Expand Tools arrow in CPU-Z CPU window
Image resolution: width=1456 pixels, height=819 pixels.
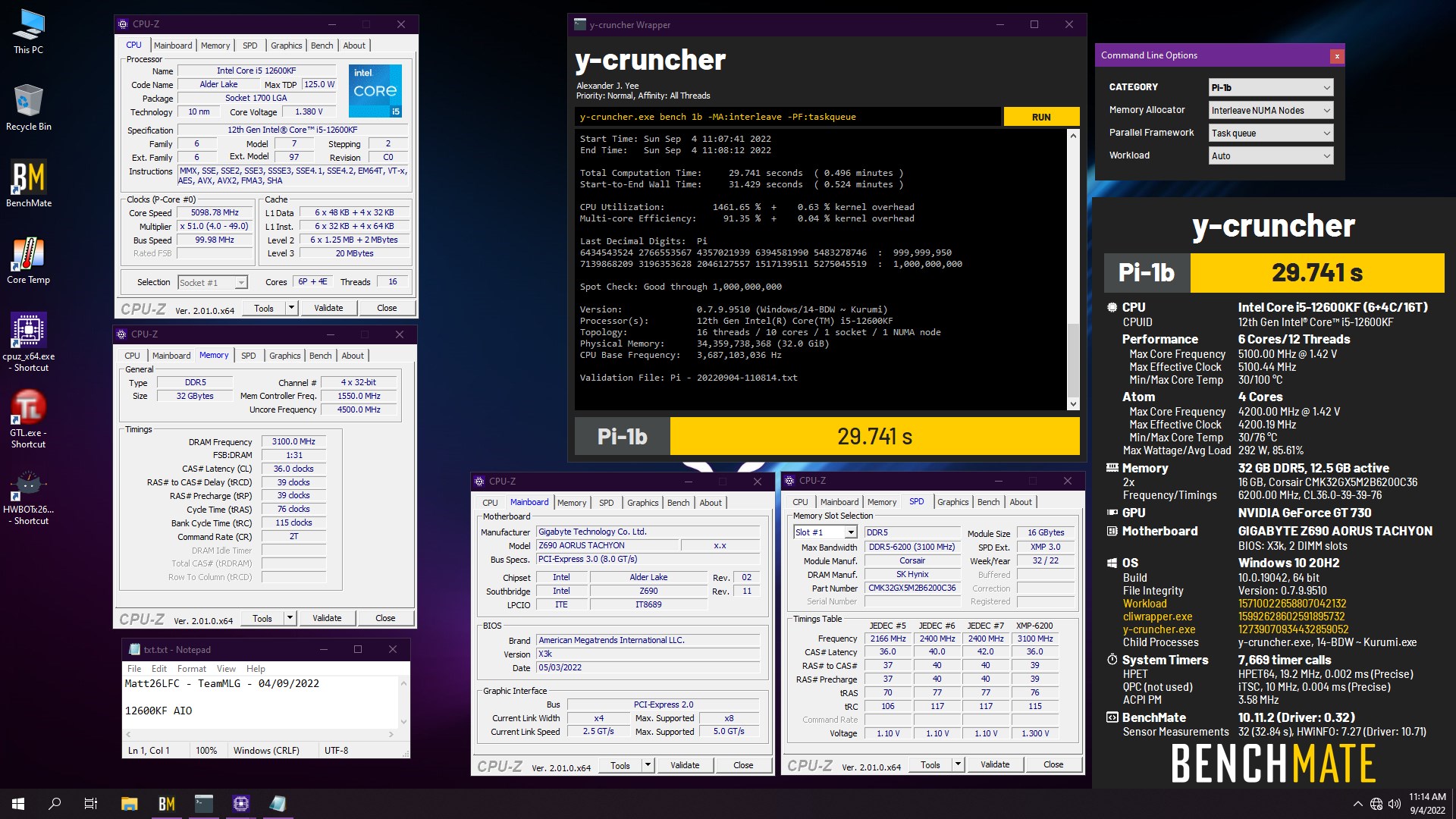(291, 308)
